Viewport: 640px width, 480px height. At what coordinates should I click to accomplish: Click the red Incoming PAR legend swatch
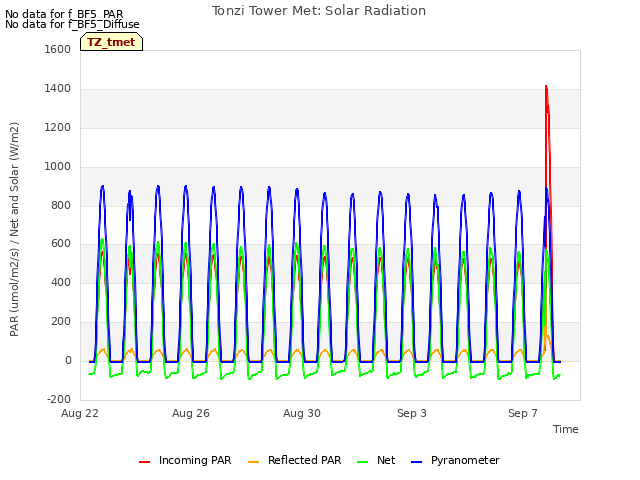click(144, 462)
